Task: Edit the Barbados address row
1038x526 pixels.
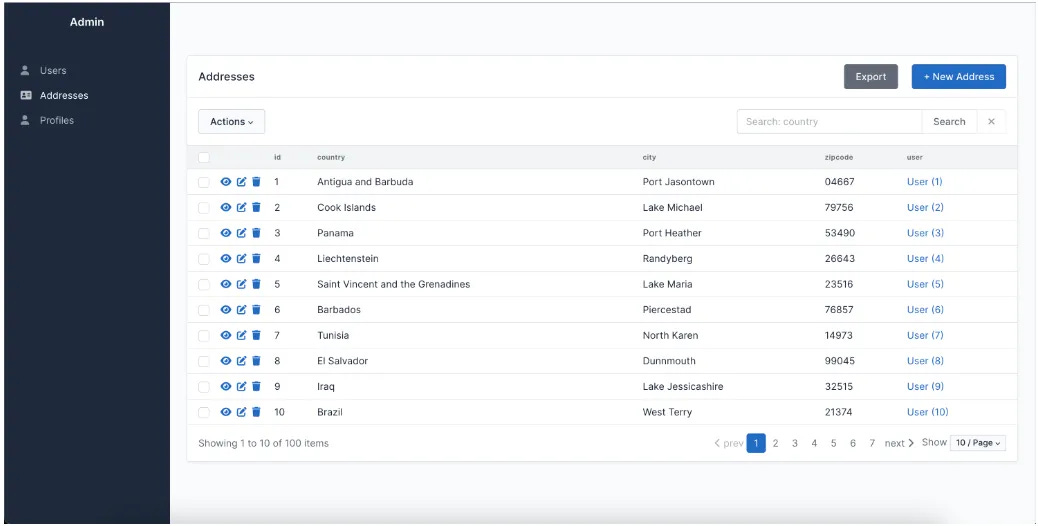Action: pos(242,310)
